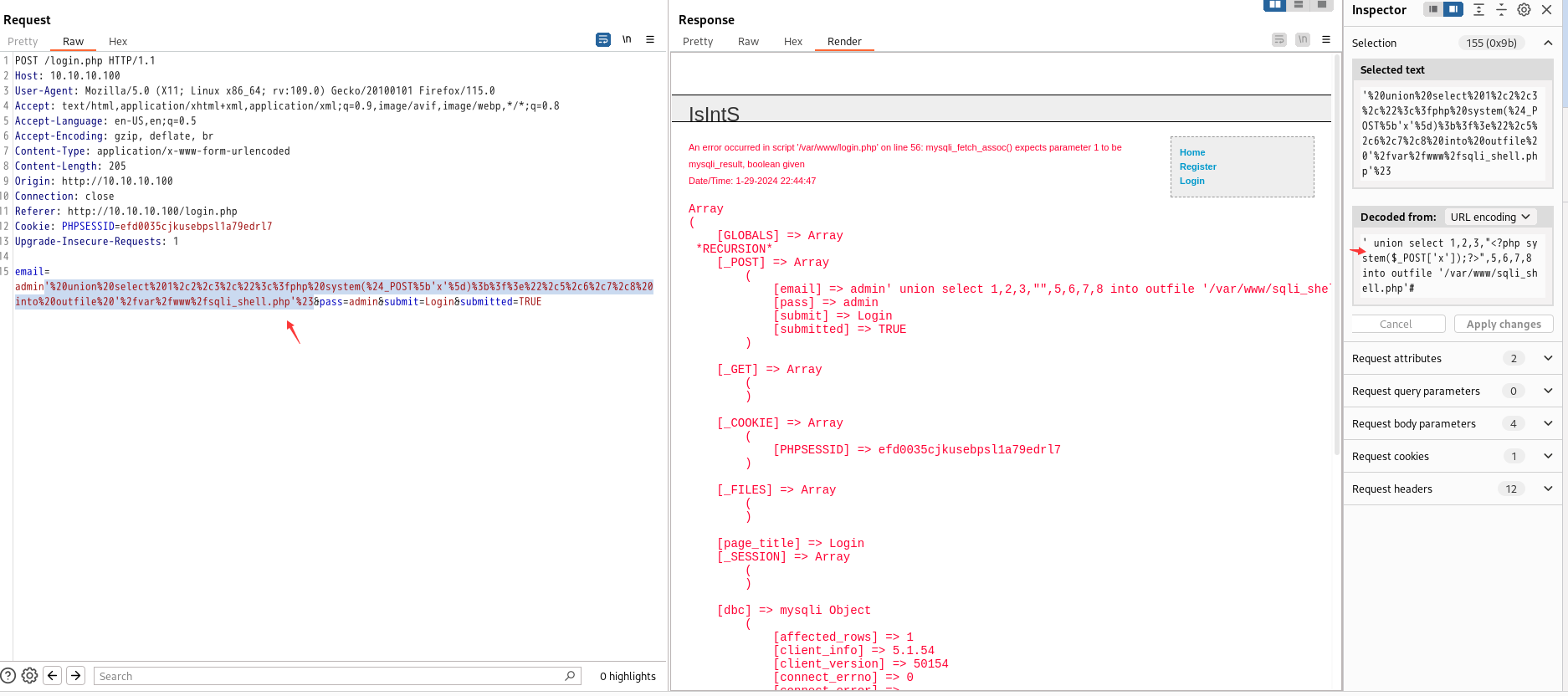Collapse the Selection section in the Inspector
Image resolution: width=1568 pixels, height=696 pixels.
tap(1548, 43)
